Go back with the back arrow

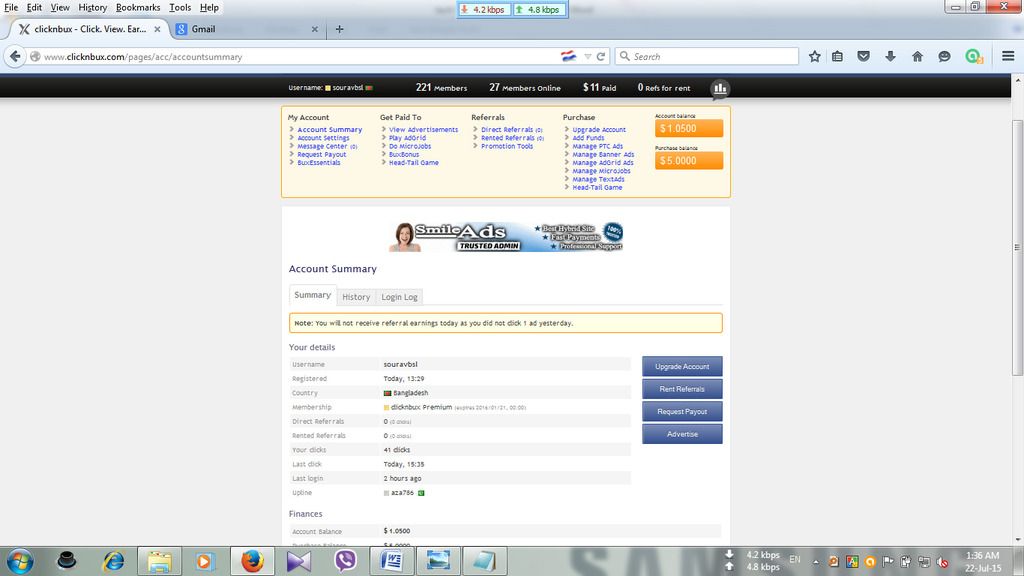tap(15, 57)
